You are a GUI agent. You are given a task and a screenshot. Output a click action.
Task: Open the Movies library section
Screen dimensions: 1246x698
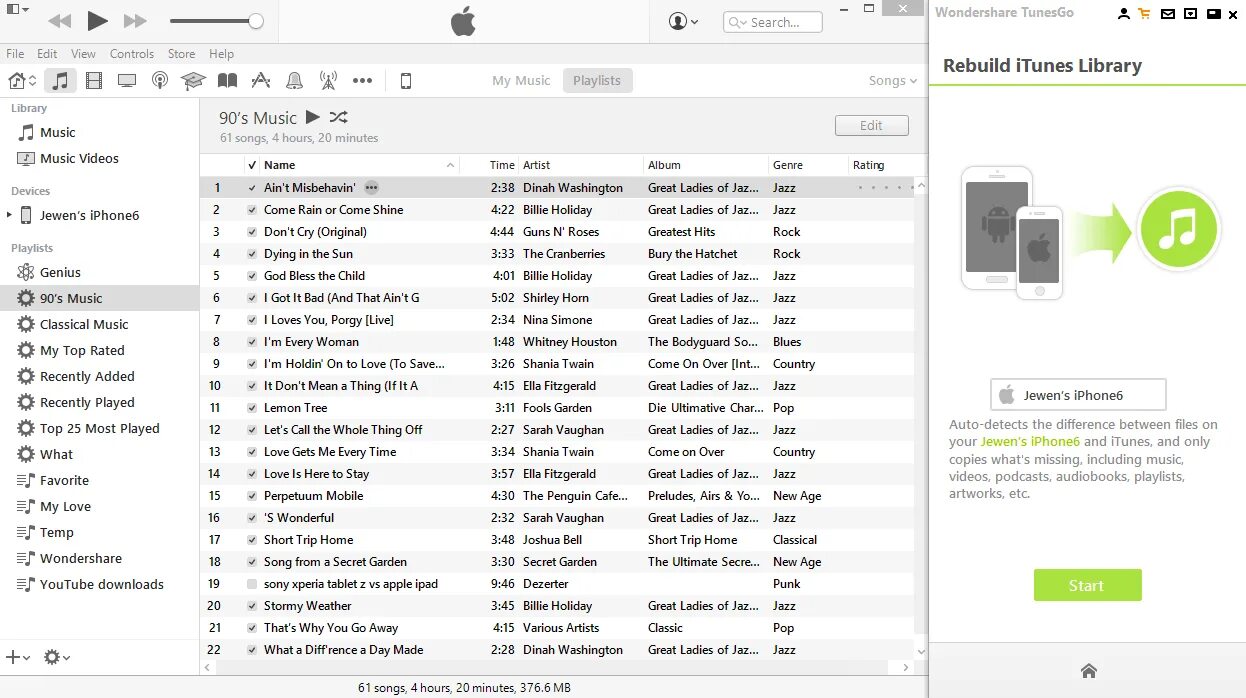[x=93, y=80]
